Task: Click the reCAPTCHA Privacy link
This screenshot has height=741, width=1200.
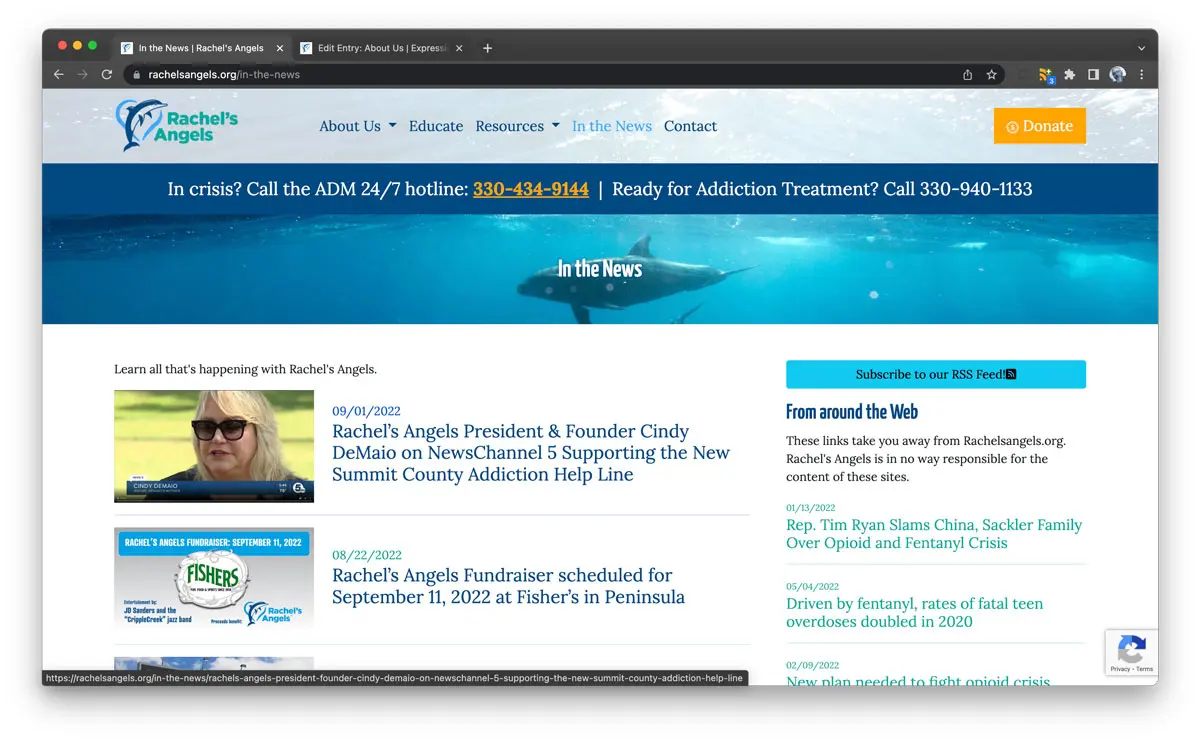Action: pyautogui.click(x=1120, y=669)
